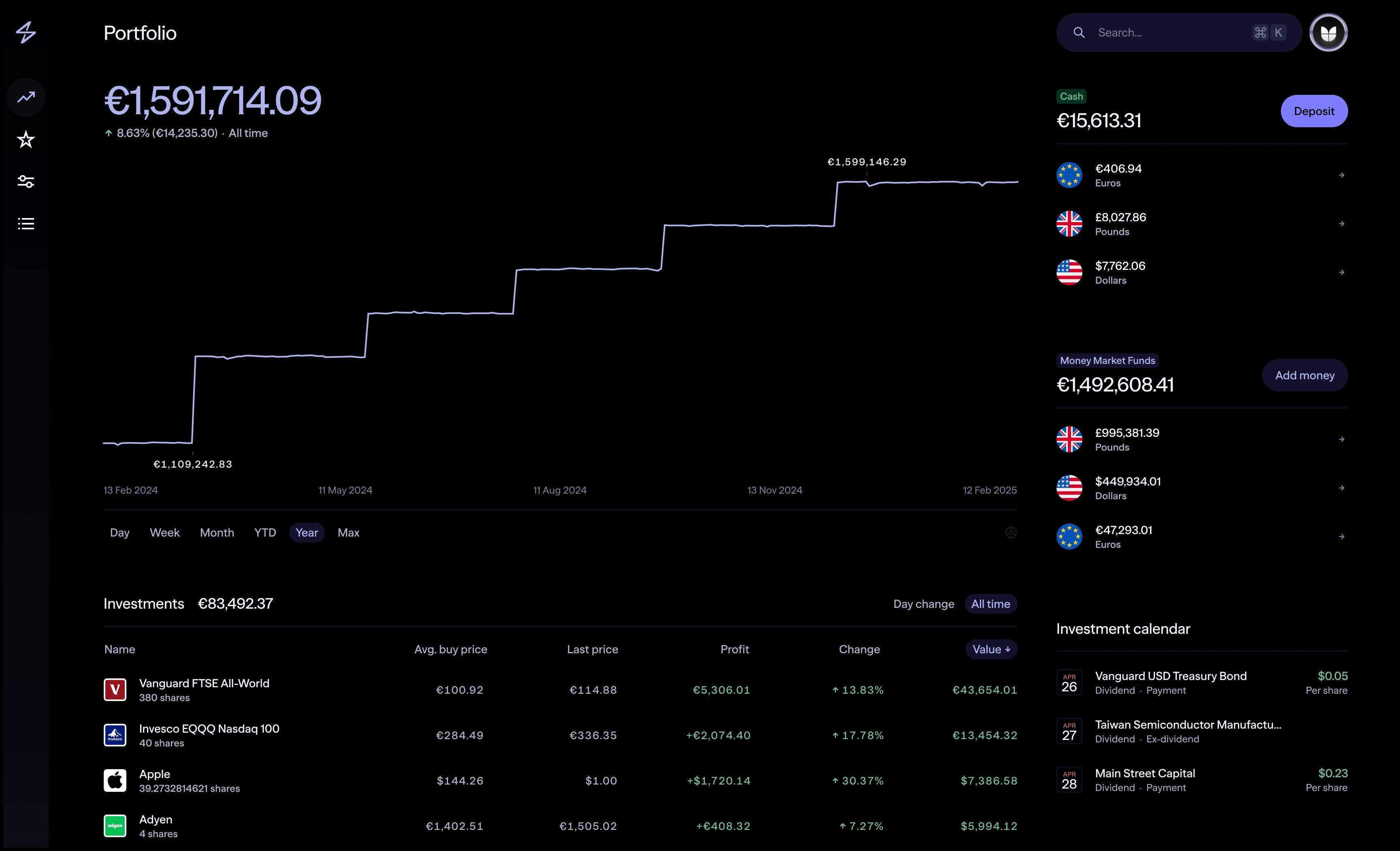Open the filter sliders sidebar icon
This screenshot has width=1400, height=851.
(26, 181)
